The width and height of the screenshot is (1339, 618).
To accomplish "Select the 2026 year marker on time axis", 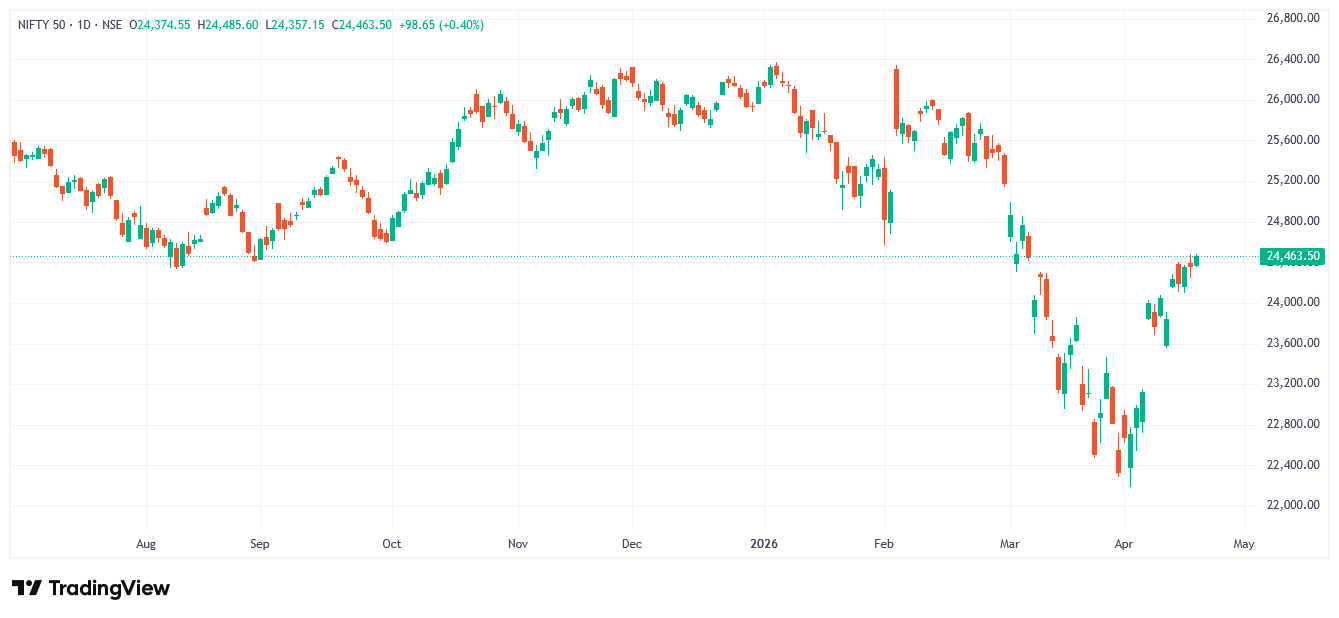I will 764,544.
